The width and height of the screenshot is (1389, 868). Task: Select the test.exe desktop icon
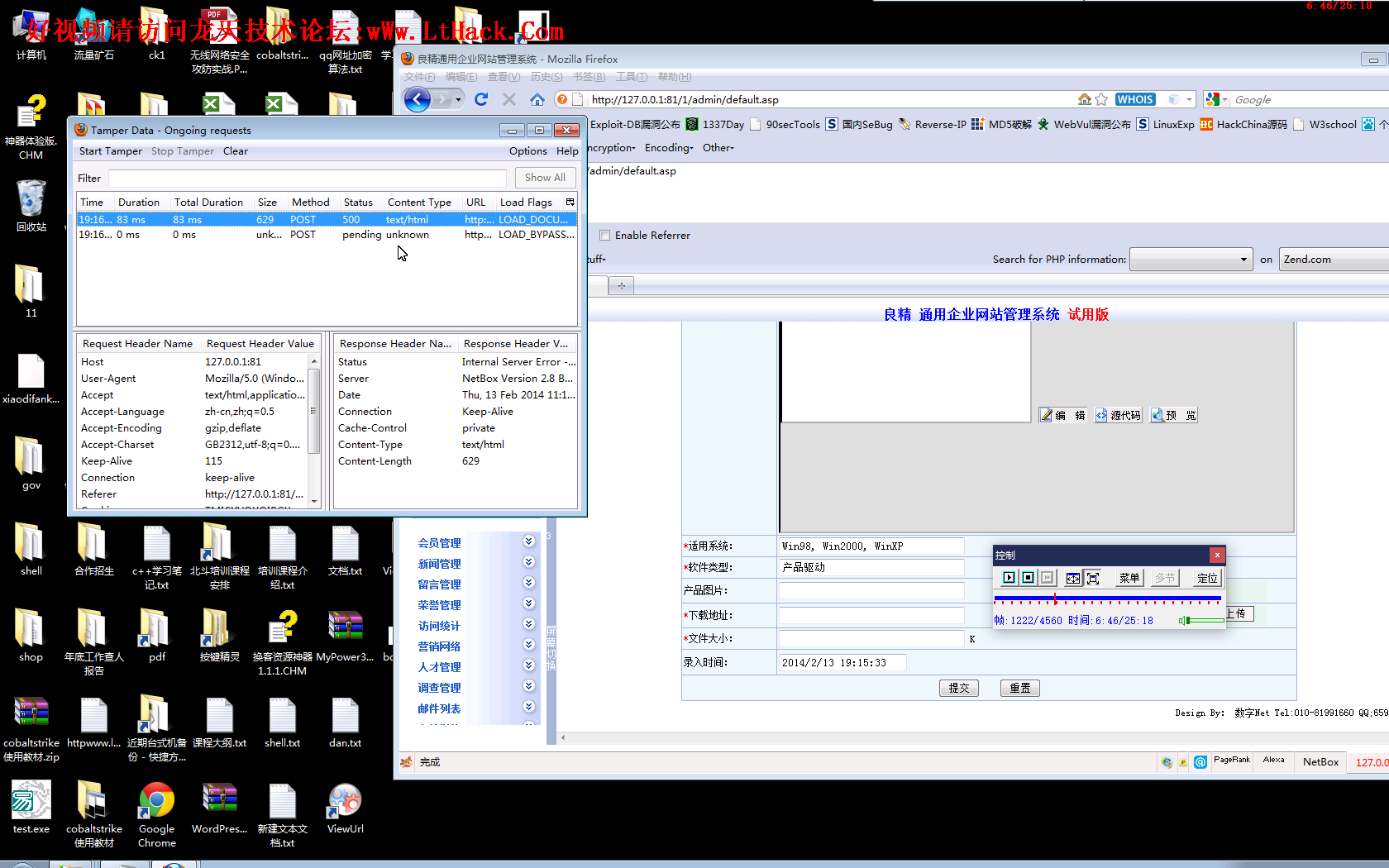click(31, 808)
